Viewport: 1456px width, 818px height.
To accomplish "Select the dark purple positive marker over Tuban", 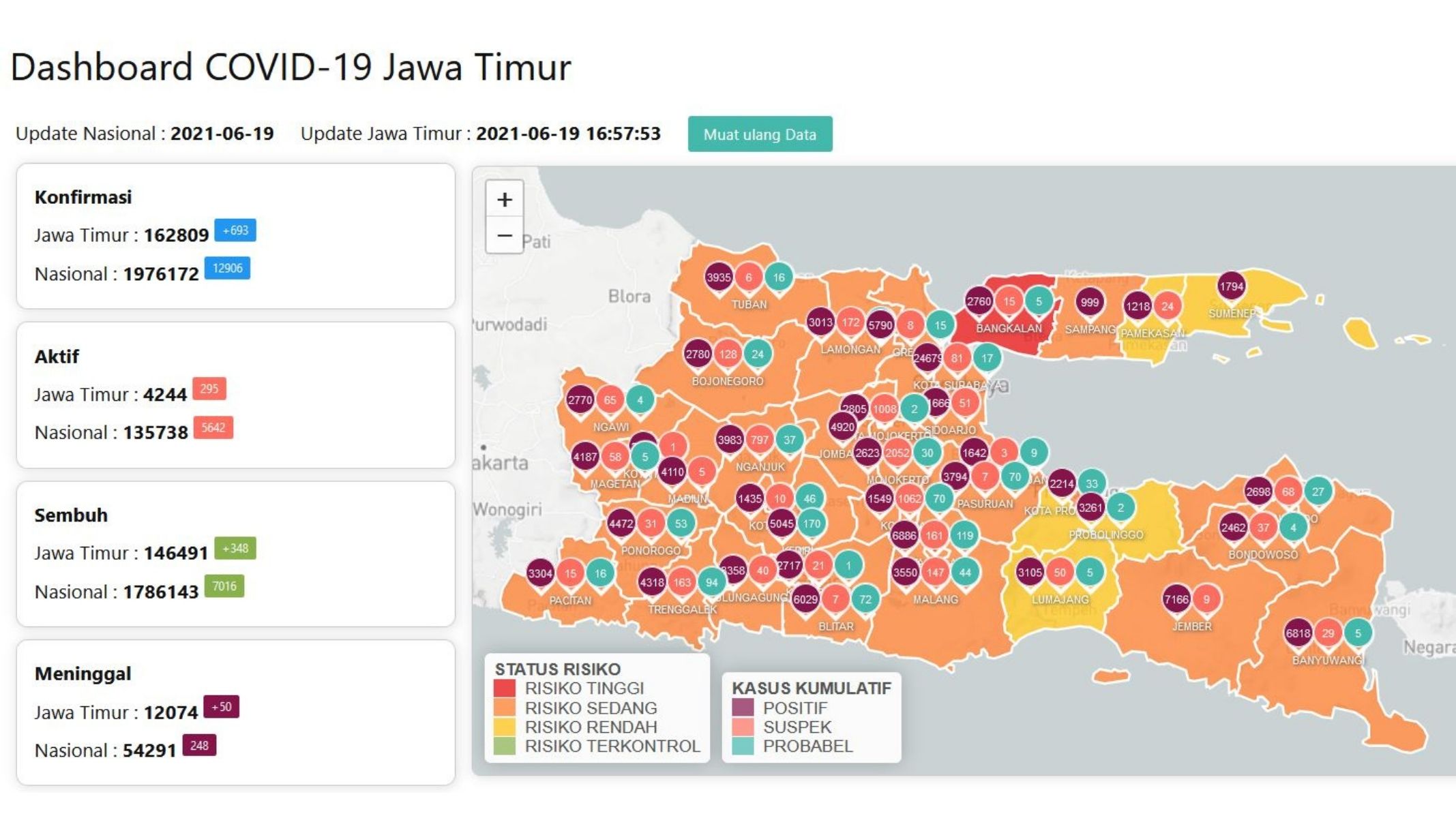I will coord(719,277).
